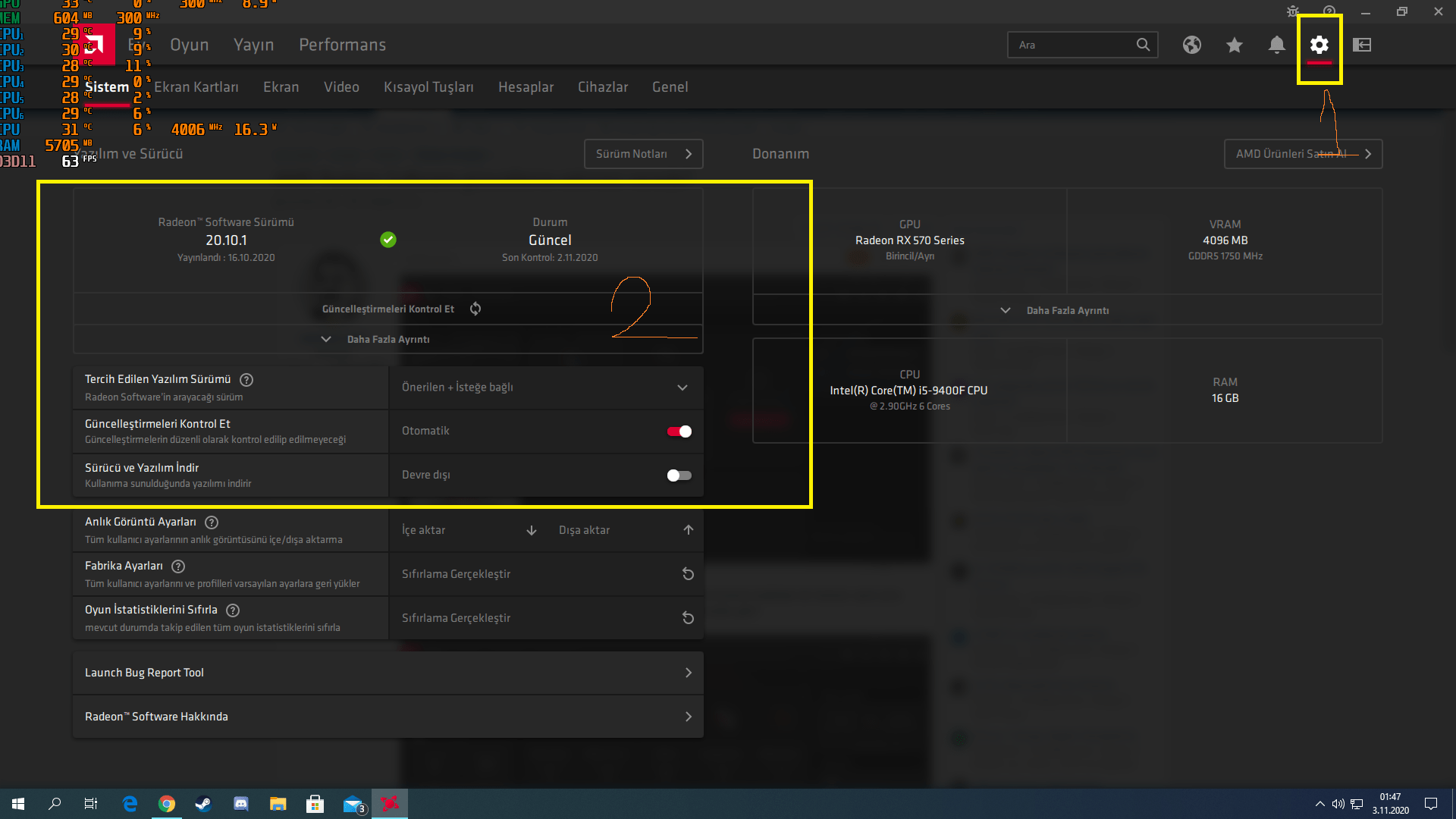Expand Daha Fazla Ayrıntı under hardware
The width and height of the screenshot is (1456, 819).
tap(1066, 310)
